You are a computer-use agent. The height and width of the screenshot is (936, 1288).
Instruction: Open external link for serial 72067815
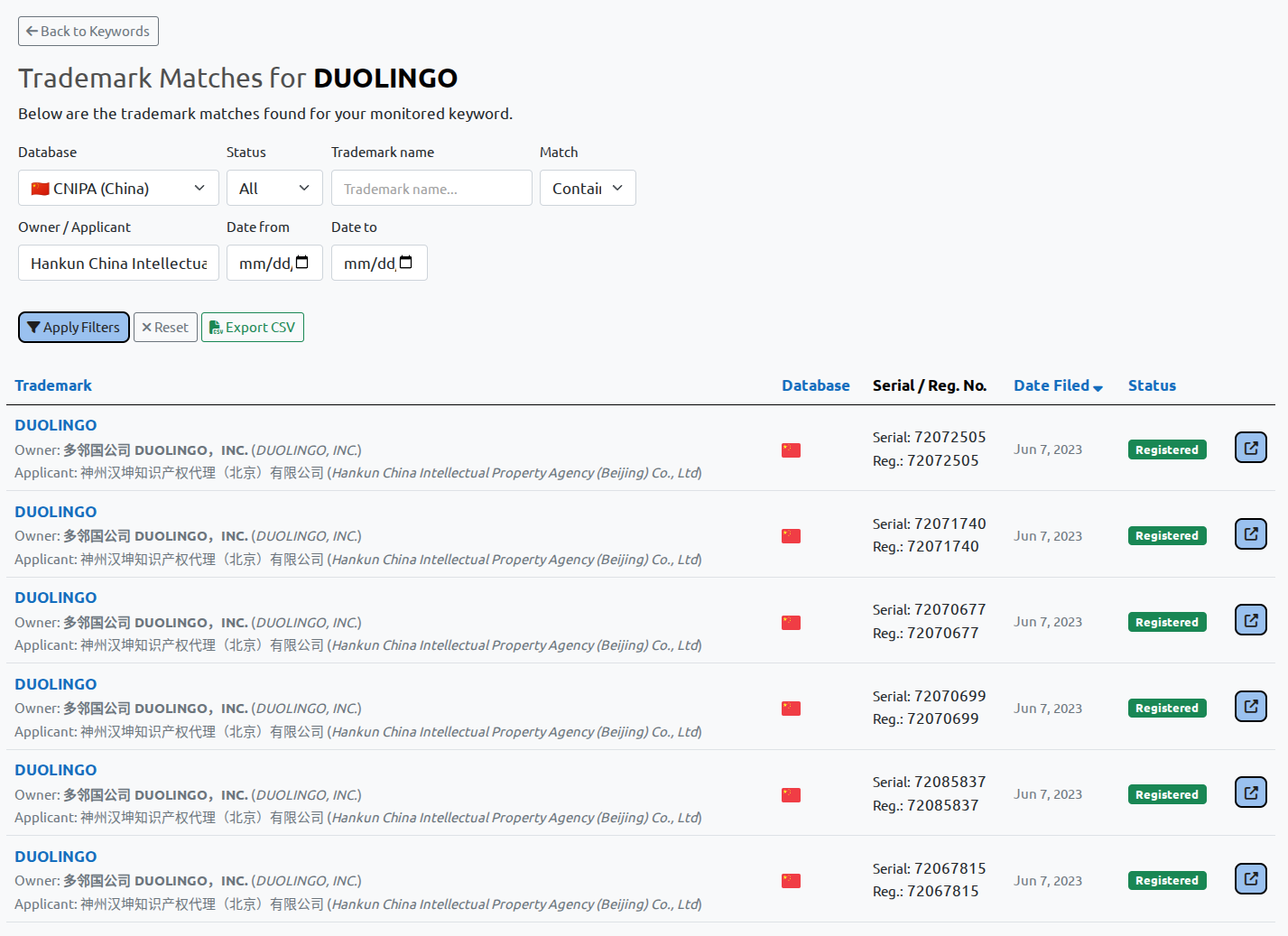1250,879
